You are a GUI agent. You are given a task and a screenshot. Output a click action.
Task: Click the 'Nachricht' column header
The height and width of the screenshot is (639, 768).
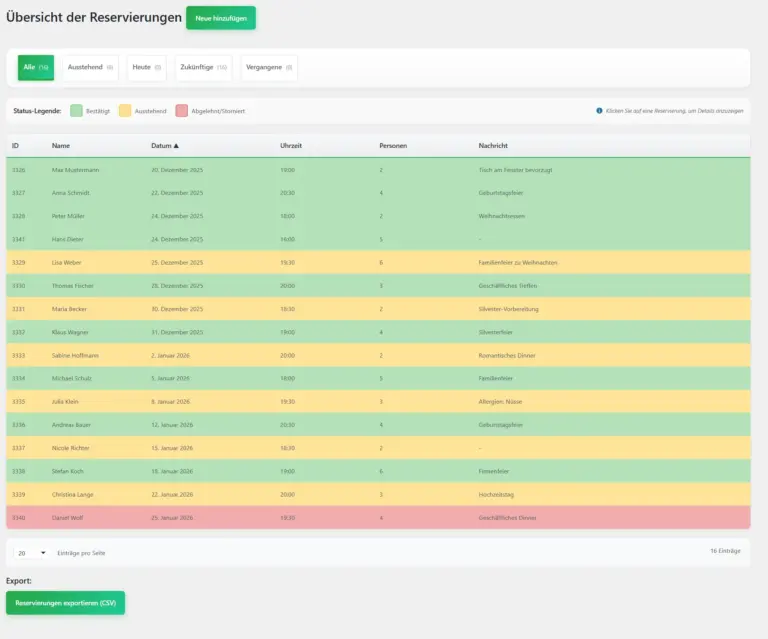click(x=493, y=145)
